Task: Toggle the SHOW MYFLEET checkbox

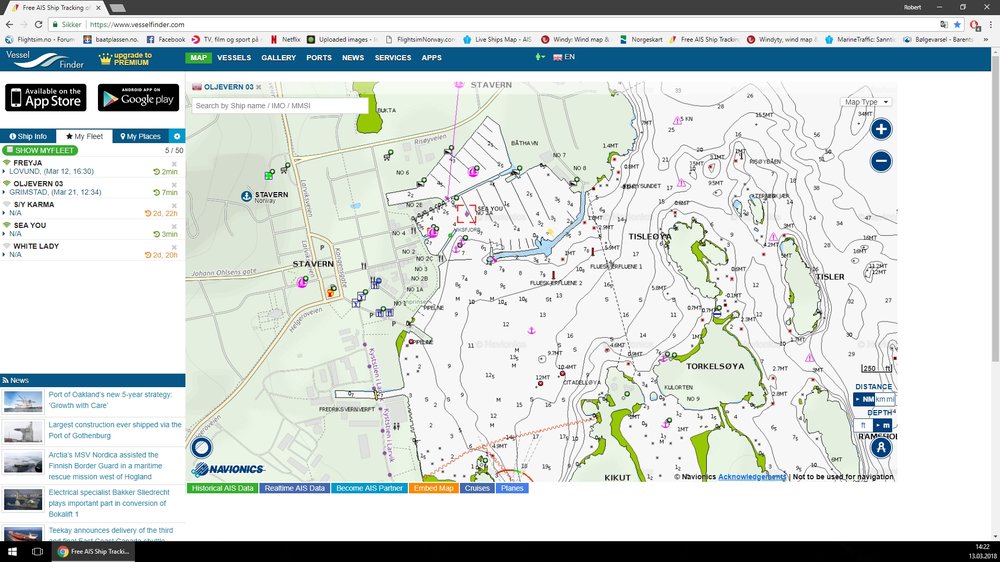Action: [x=10, y=151]
